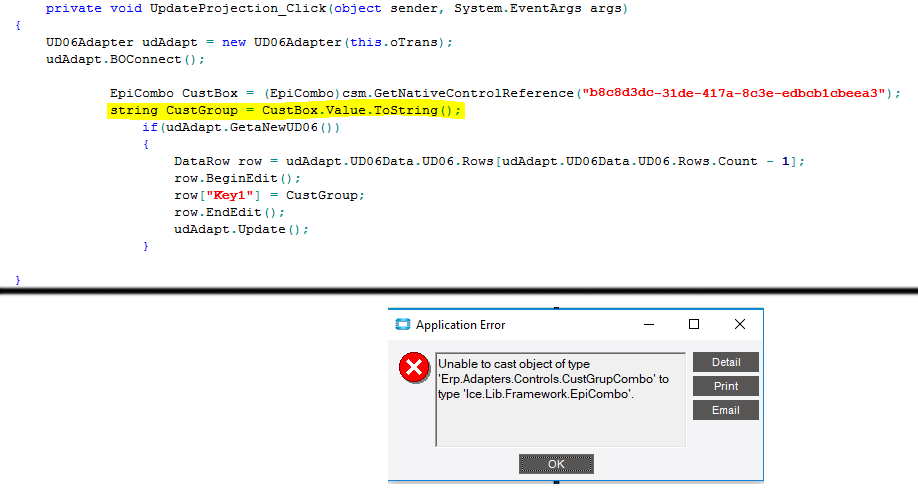Click 'Unable to cast object of type' text
The image size is (918, 500).
coord(514,364)
